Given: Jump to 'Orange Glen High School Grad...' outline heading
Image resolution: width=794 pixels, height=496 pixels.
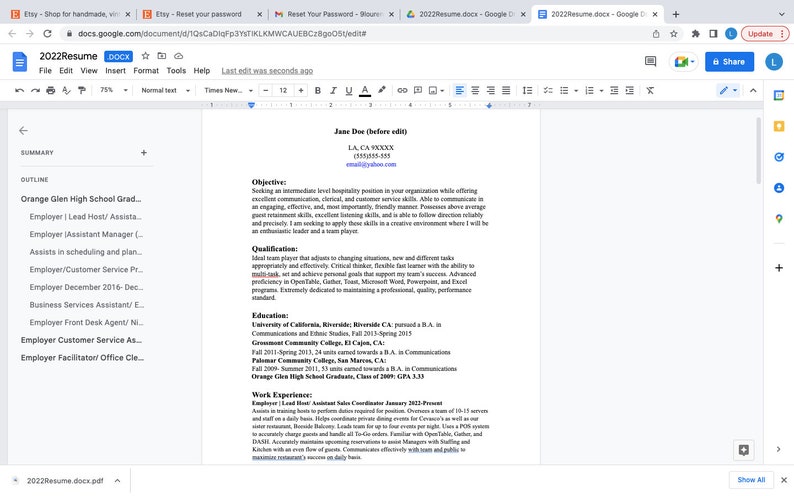Looking at the screenshot, I should pyautogui.click(x=81, y=199).
